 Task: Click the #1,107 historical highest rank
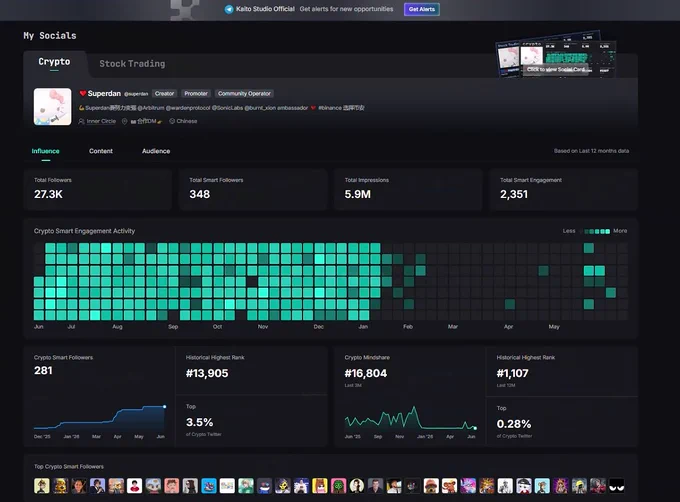tap(512, 373)
